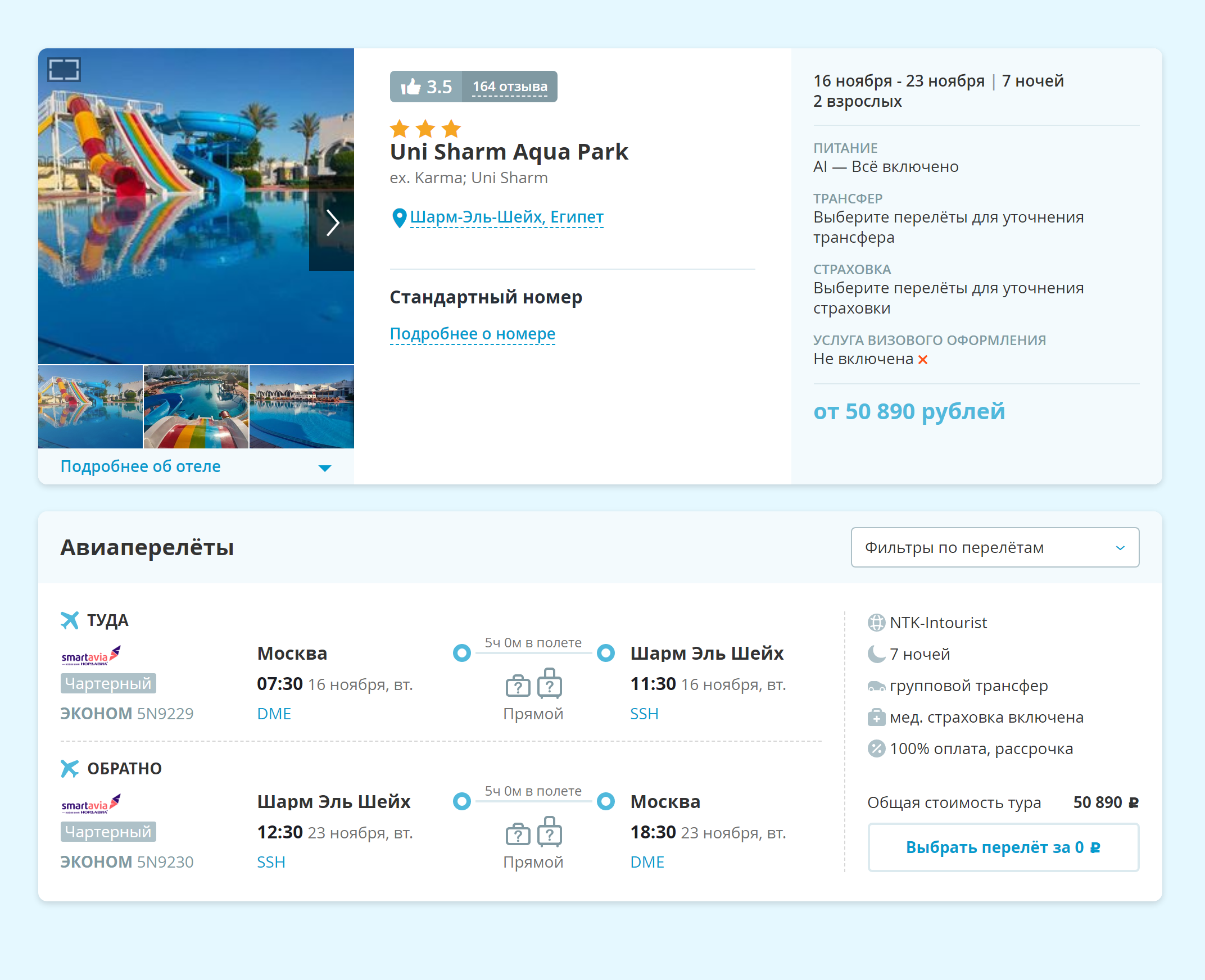Screen dimensions: 1205x980
Task: Select third thumbnail with white buildings
Action: click(x=302, y=406)
